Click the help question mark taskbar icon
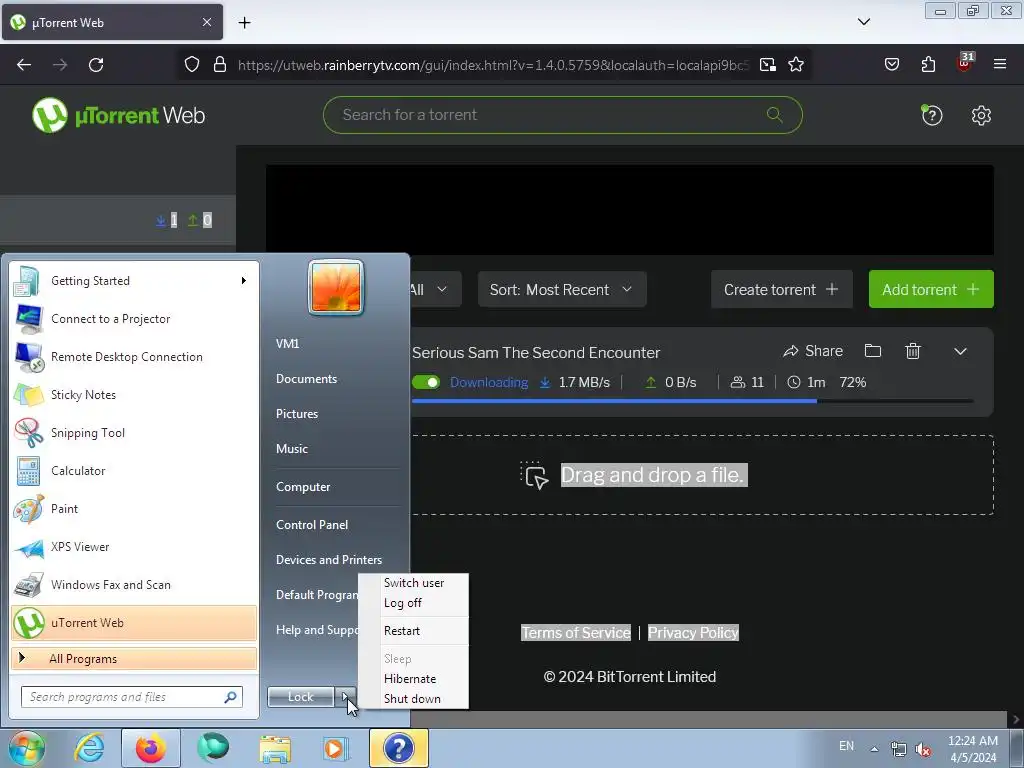1024x768 pixels. [398, 748]
